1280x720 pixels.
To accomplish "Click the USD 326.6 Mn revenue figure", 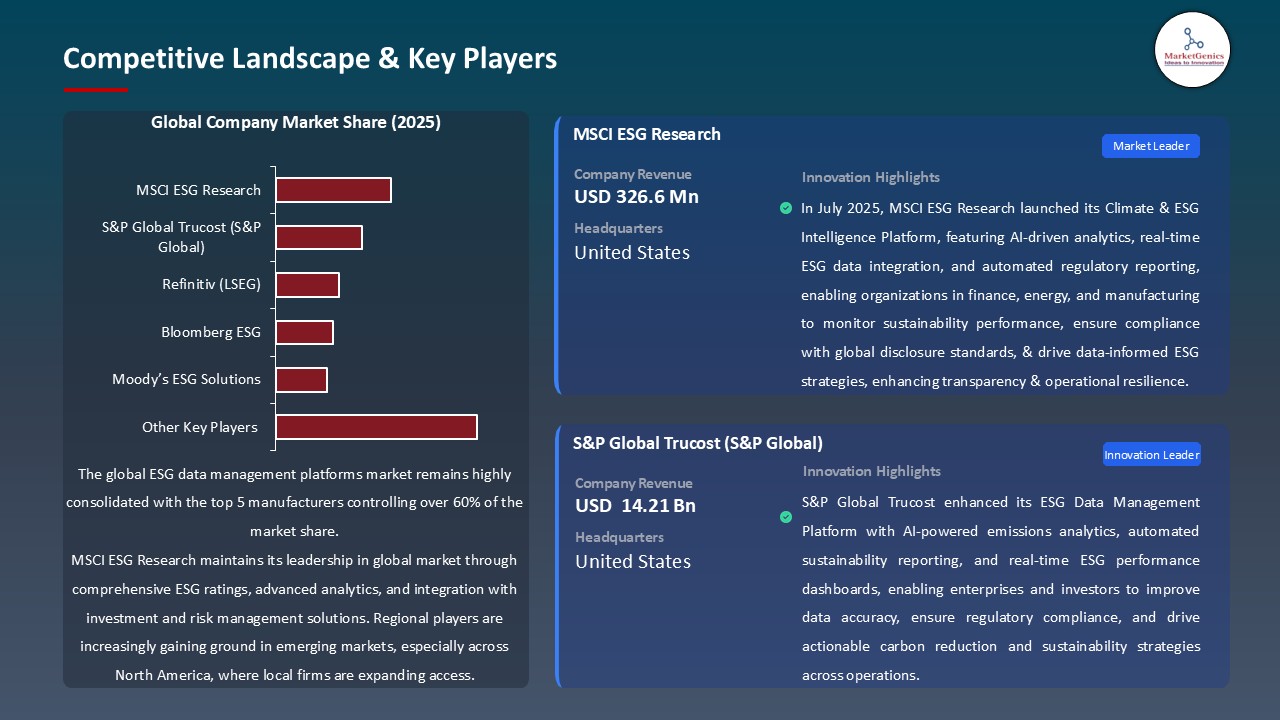I will [x=636, y=197].
